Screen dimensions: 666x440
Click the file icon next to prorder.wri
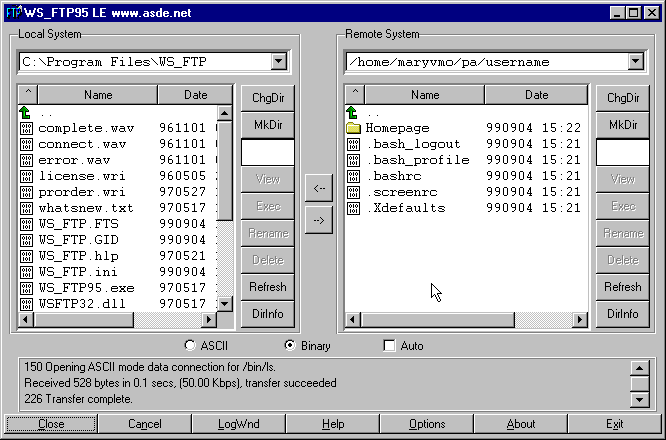click(x=26, y=193)
